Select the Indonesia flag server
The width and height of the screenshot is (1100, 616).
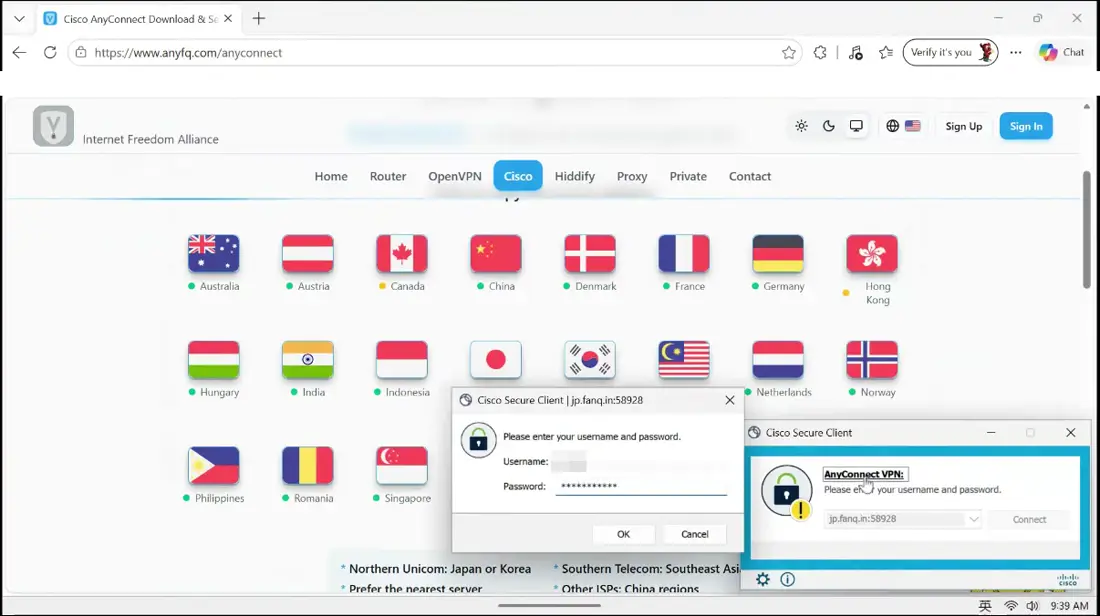402,359
